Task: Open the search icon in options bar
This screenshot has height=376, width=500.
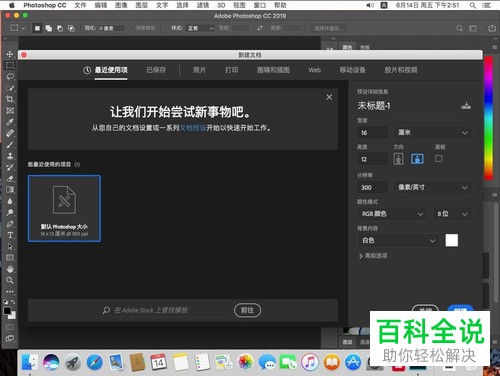Action: point(459,28)
